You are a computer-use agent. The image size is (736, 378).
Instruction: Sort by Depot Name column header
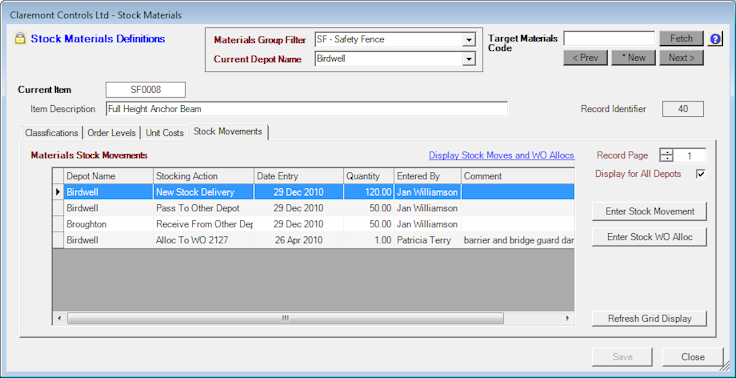coord(108,176)
